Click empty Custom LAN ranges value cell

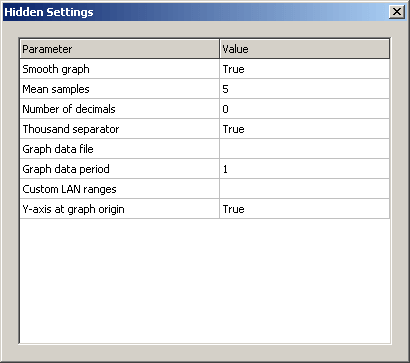(x=304, y=189)
